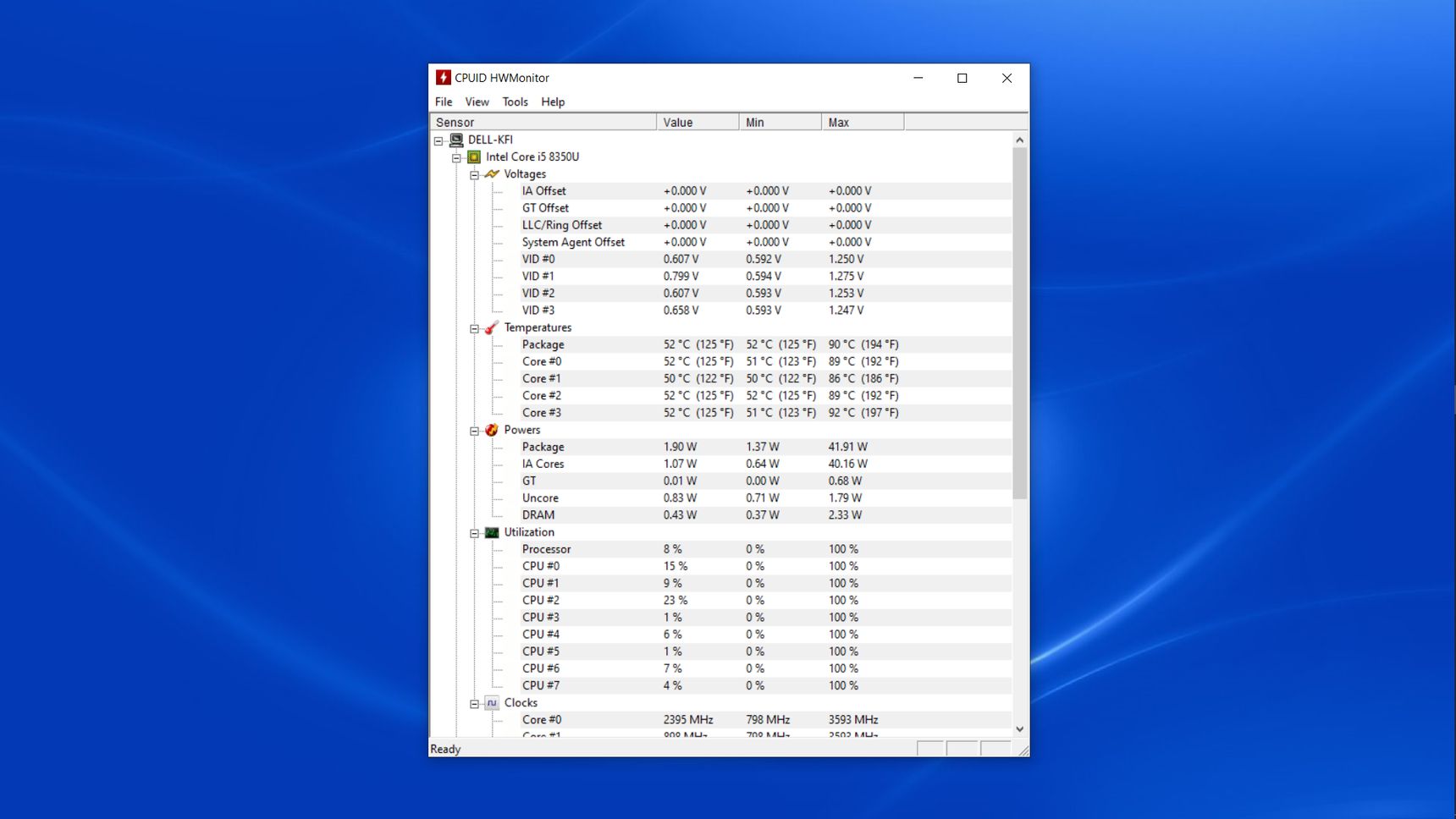Viewport: 1456px width, 819px height.
Task: Click the vertical scrollbar thumb
Action: [x=1020, y=324]
